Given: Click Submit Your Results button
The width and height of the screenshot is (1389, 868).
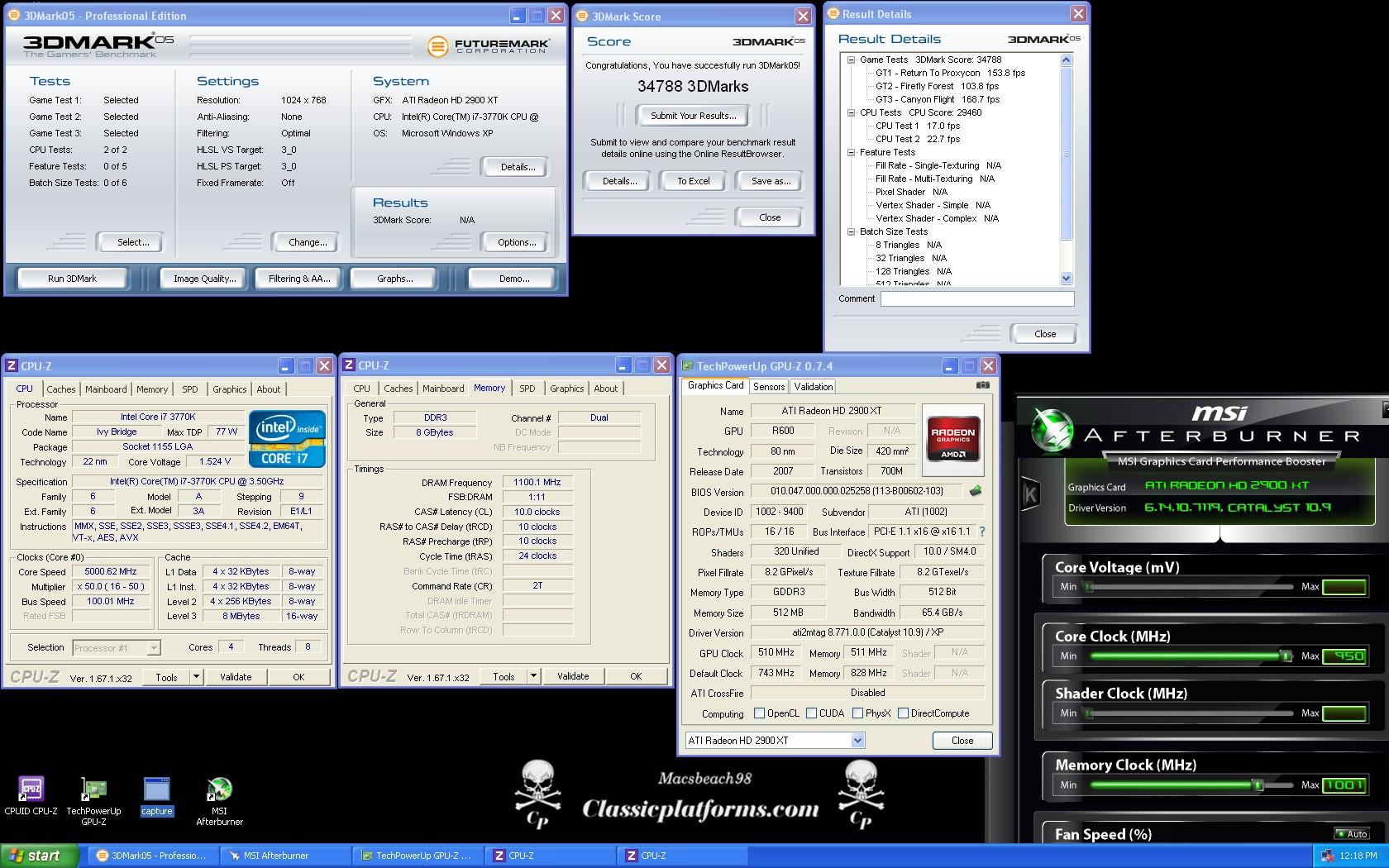Looking at the screenshot, I should coord(693,116).
